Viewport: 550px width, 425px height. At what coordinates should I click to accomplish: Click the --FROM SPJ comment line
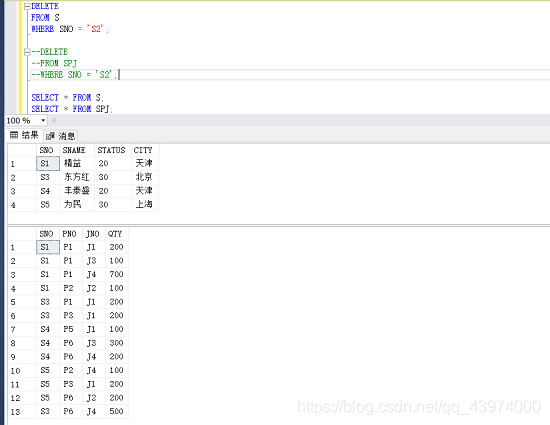[54, 63]
